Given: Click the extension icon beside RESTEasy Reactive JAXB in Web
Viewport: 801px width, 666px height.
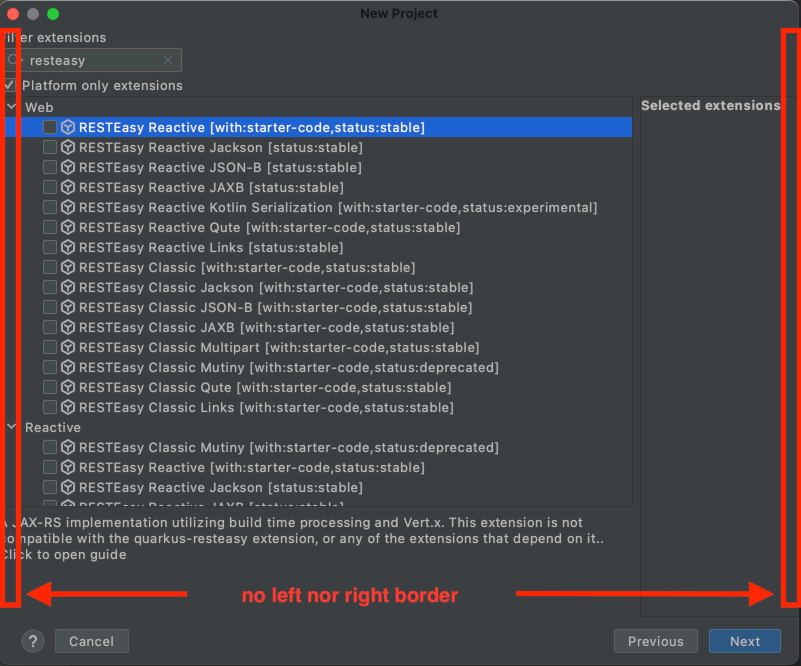Looking at the screenshot, I should click(x=68, y=187).
